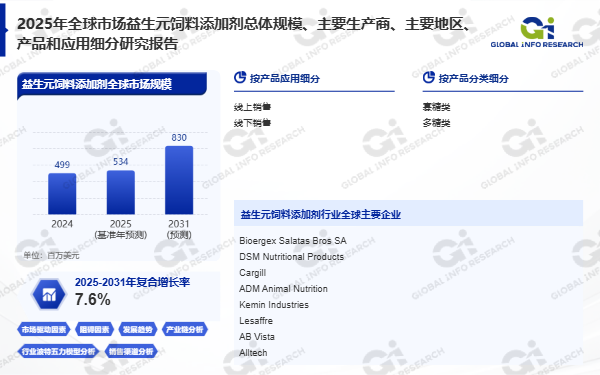Click the 2031 forecast bar showing 830
600x375 pixels.
coord(179,180)
